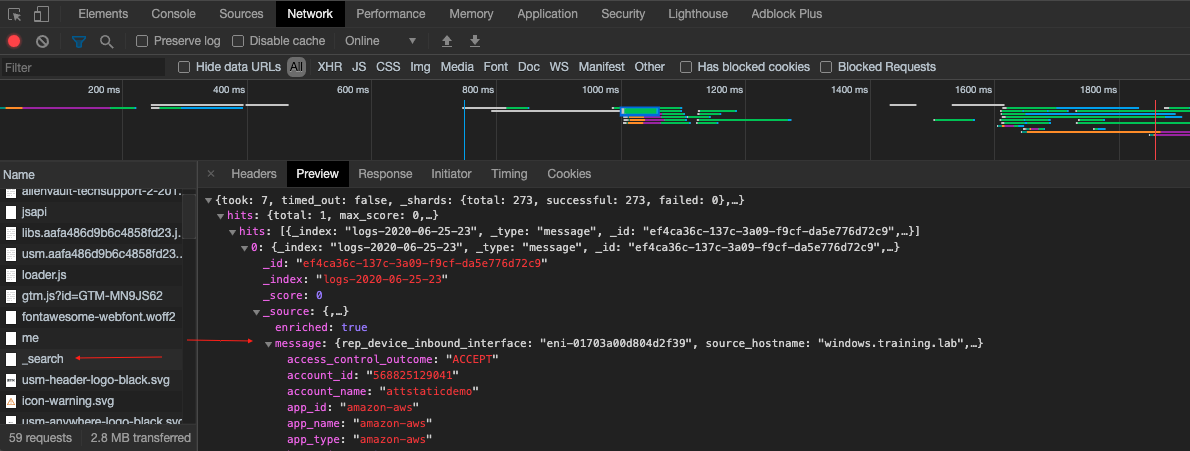Click file icon beside jsapi request
Screen dimensions: 1190x451
11,212
